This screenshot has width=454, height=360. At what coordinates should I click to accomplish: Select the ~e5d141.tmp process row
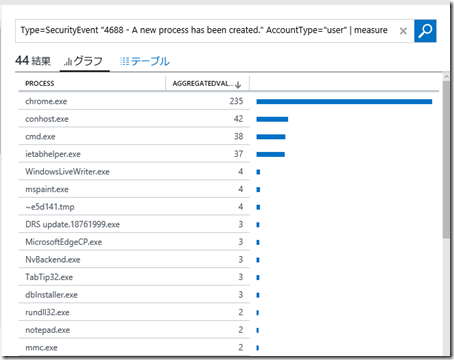pyautogui.click(x=134, y=207)
